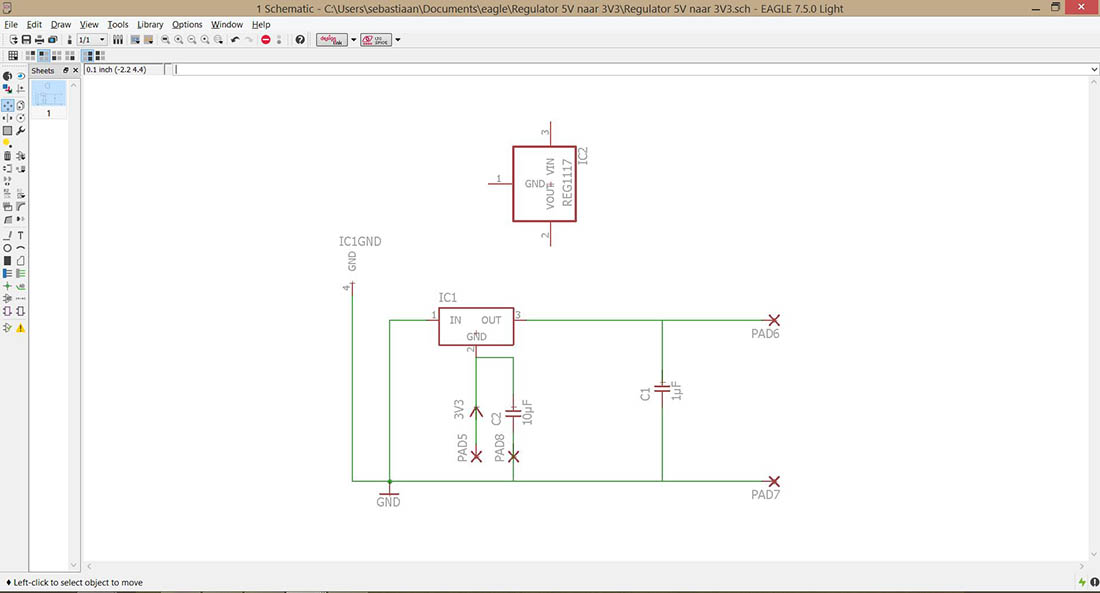This screenshot has width=1100, height=593.
Task: Select the blue Bus tool
Action: [x=7, y=273]
